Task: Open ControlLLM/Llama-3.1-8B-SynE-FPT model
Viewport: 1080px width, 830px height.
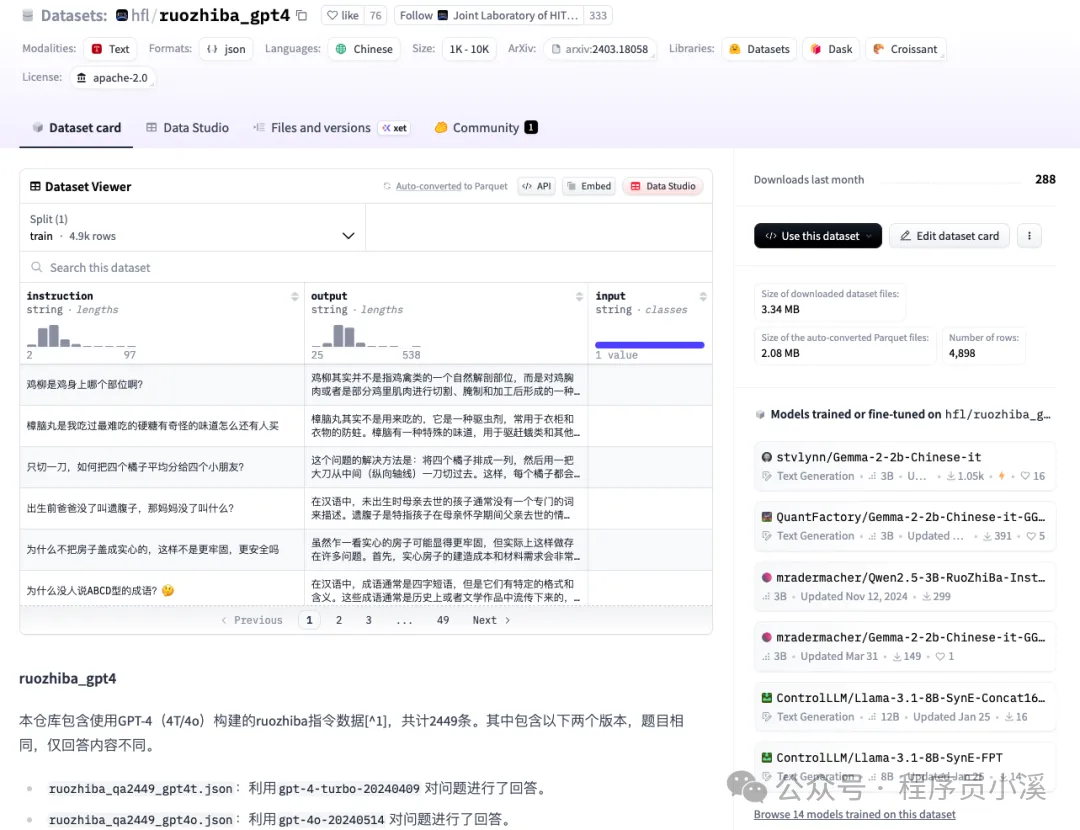Action: pyautogui.click(x=905, y=766)
